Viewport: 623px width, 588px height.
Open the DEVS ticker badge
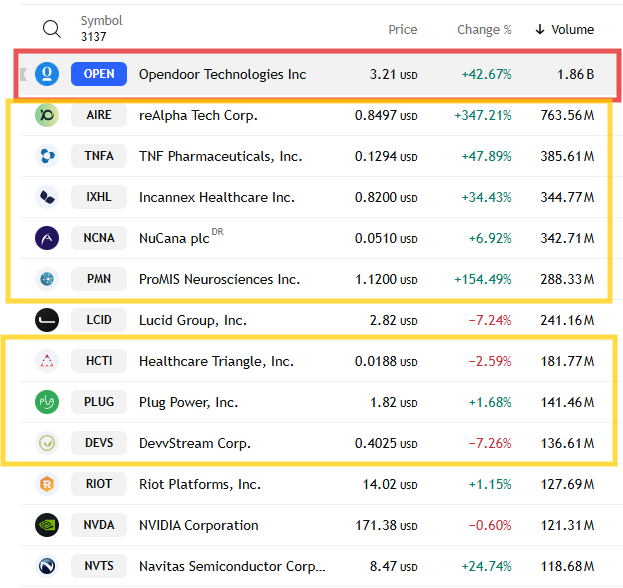point(99,443)
